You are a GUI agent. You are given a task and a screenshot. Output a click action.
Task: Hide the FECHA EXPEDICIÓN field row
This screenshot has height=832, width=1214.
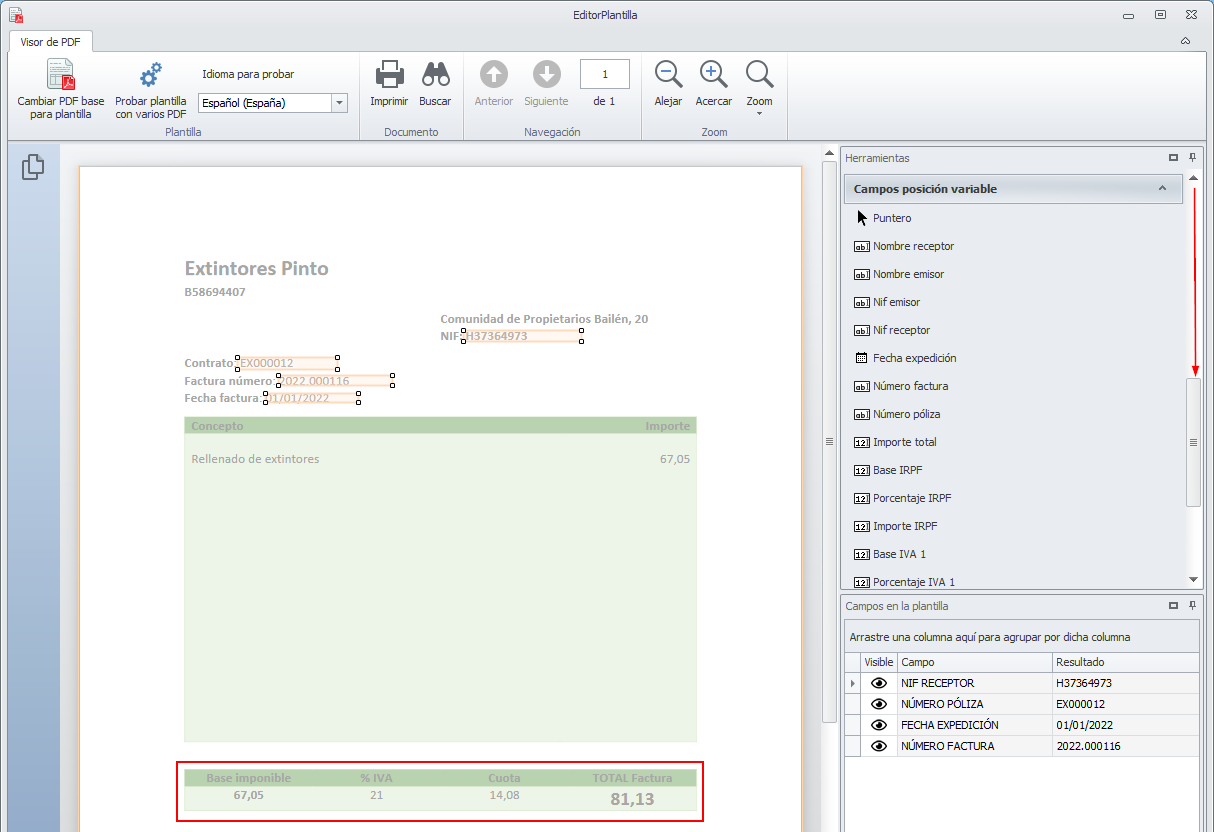[879, 725]
